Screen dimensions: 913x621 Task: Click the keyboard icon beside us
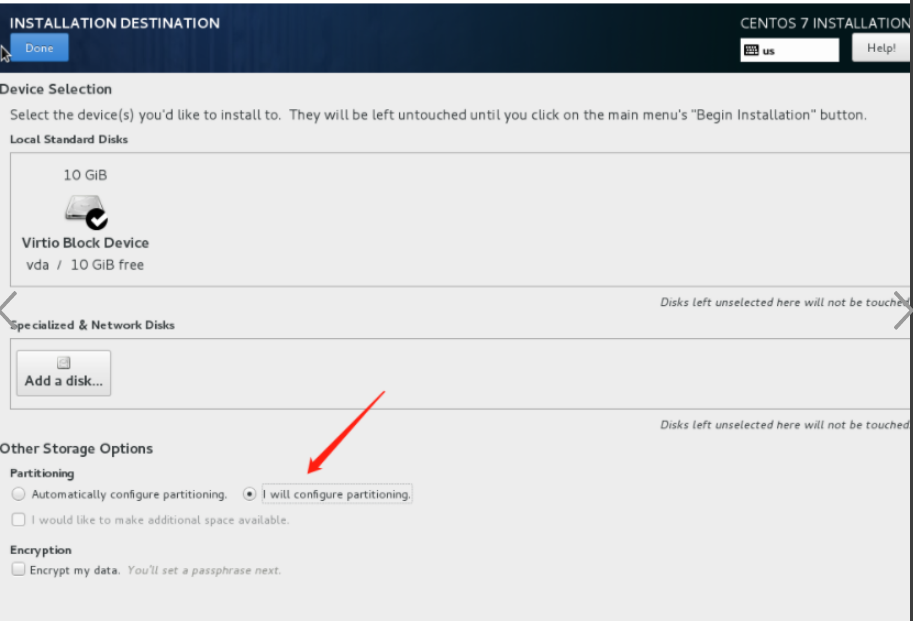[x=752, y=50]
